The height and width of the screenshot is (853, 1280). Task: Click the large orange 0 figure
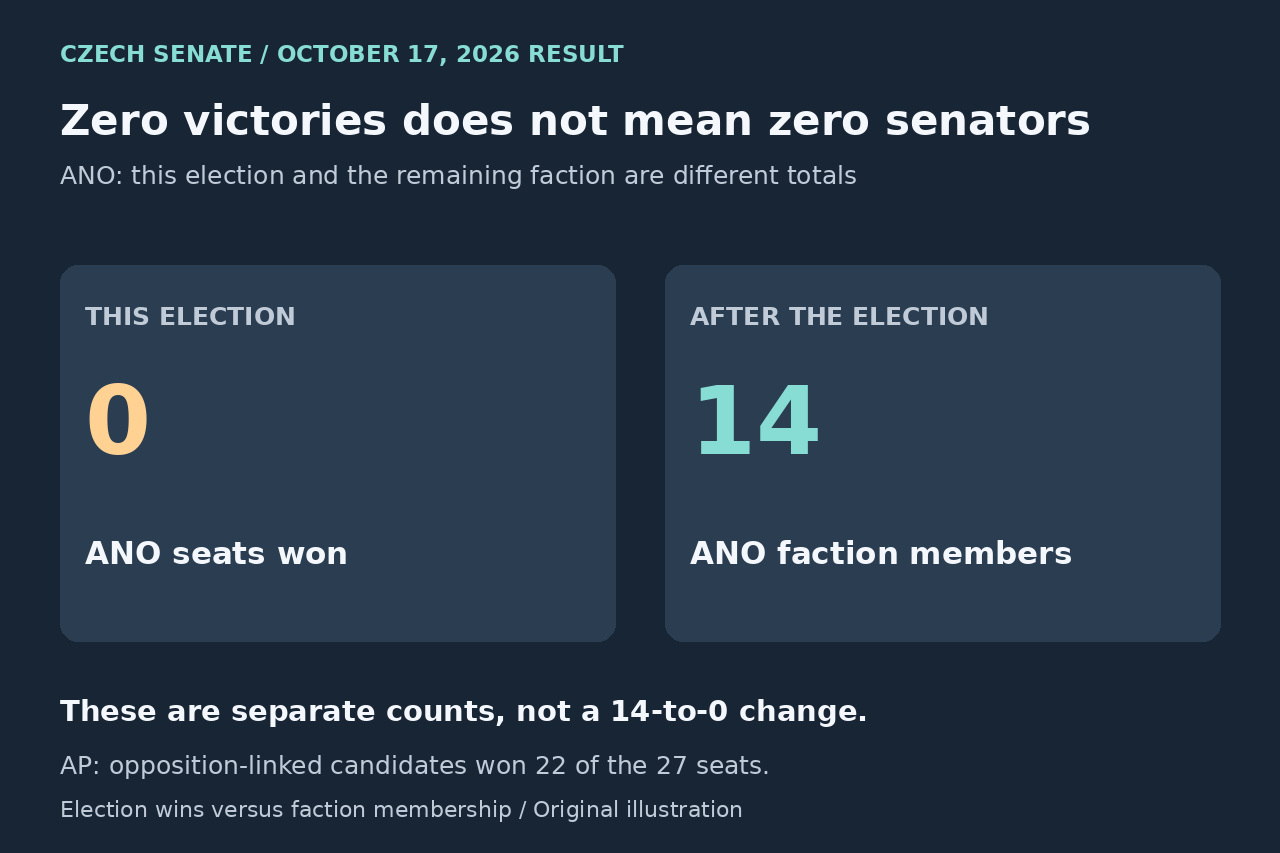tap(118, 423)
